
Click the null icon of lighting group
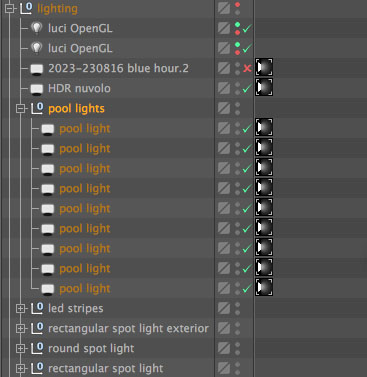26,8
